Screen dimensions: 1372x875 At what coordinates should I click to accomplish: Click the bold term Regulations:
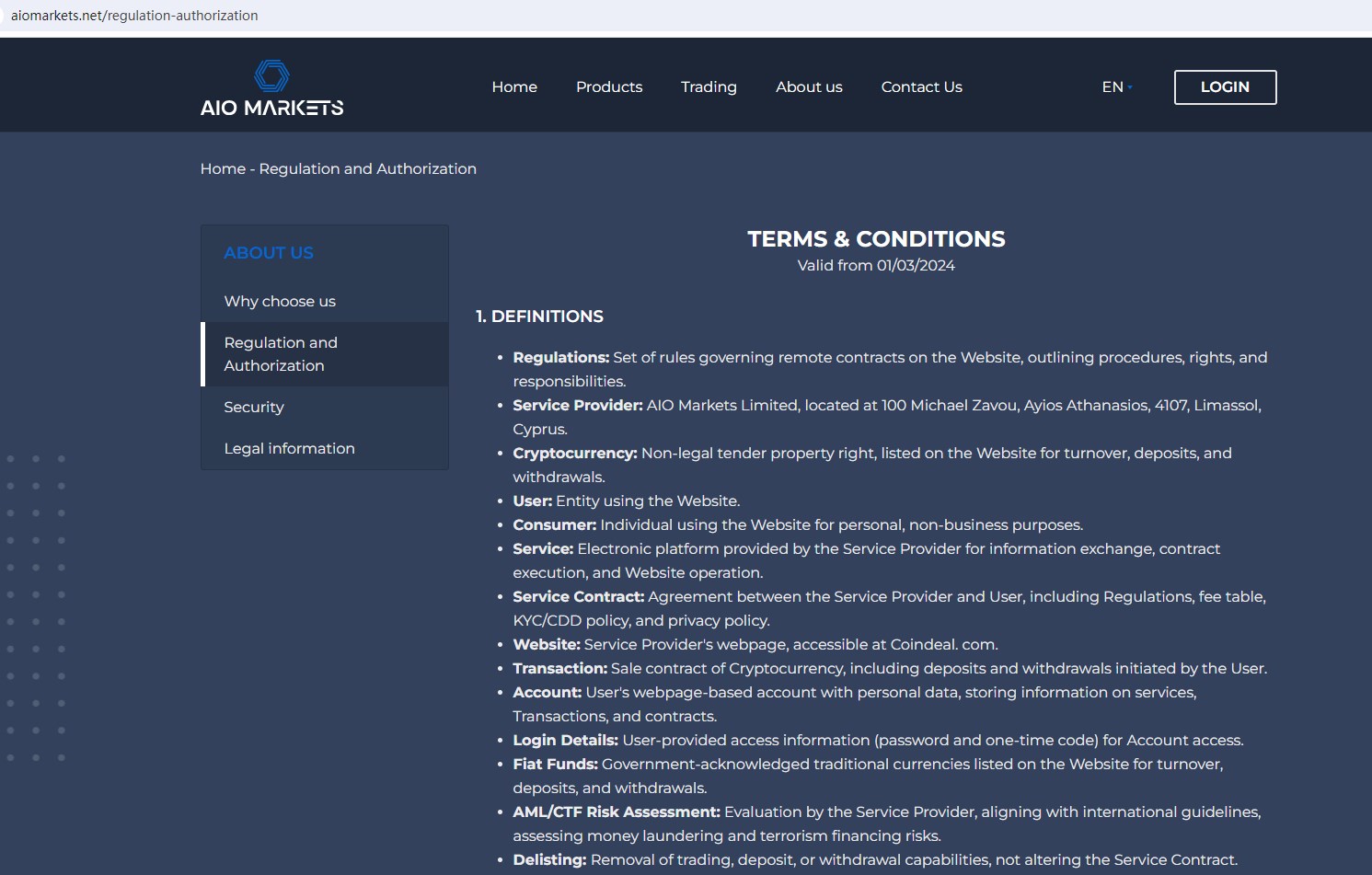coord(561,357)
